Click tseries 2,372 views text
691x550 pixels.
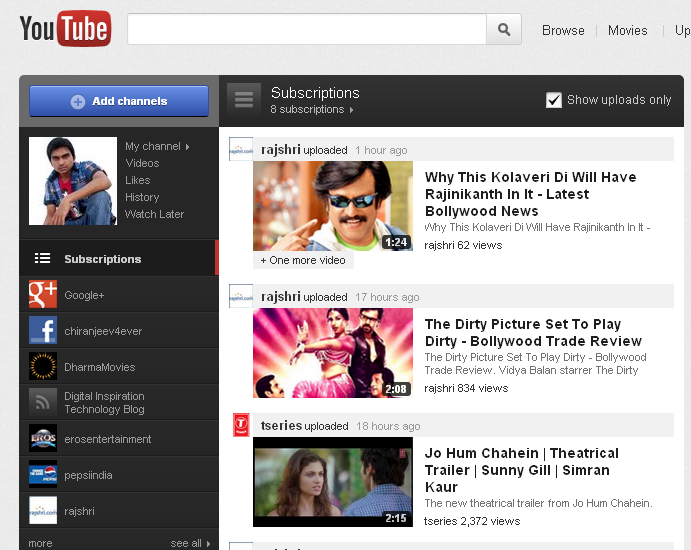tap(472, 521)
